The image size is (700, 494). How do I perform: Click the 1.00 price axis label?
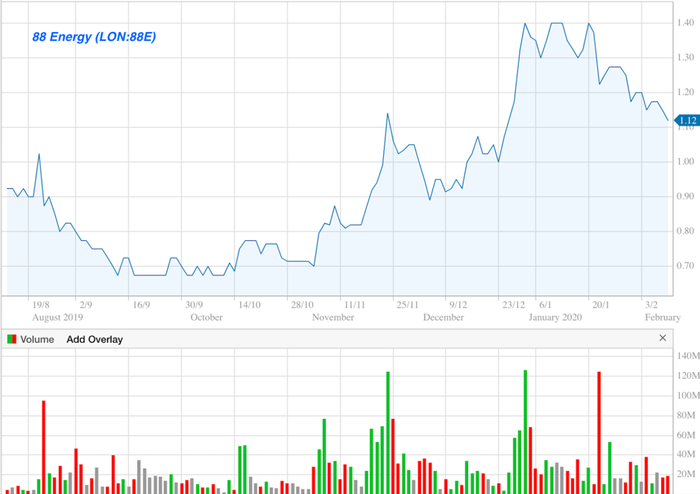[685, 162]
